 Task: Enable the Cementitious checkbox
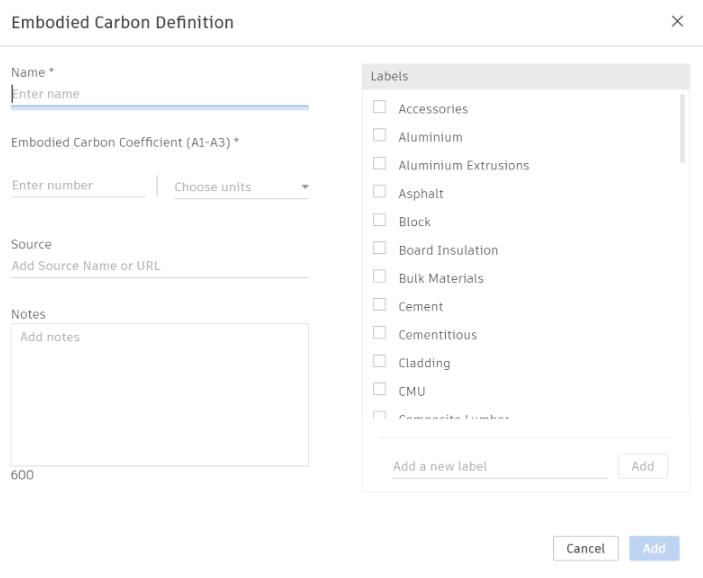pos(380,334)
